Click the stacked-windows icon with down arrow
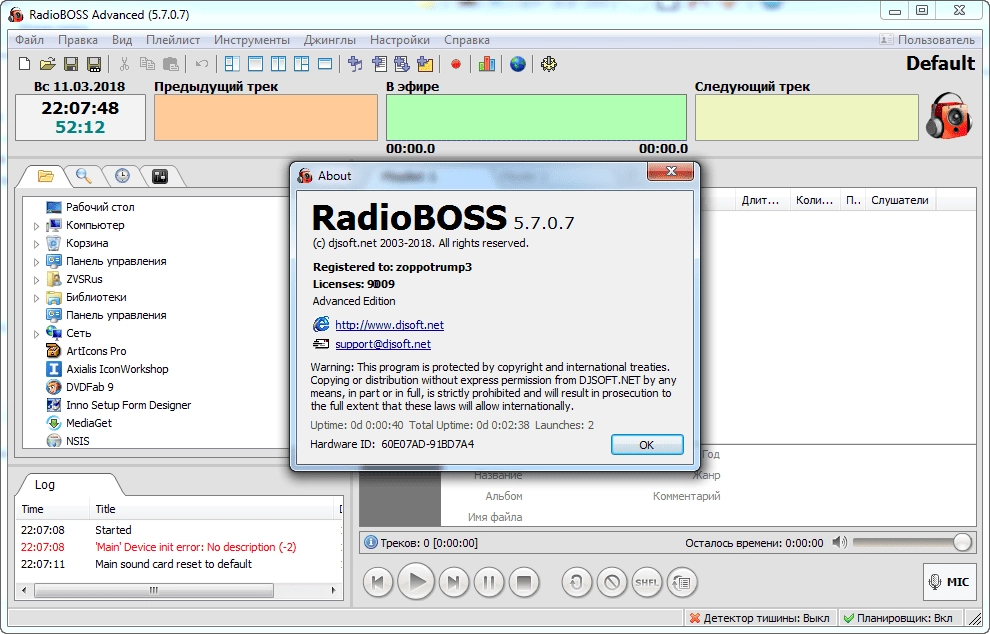 click(x=402, y=64)
